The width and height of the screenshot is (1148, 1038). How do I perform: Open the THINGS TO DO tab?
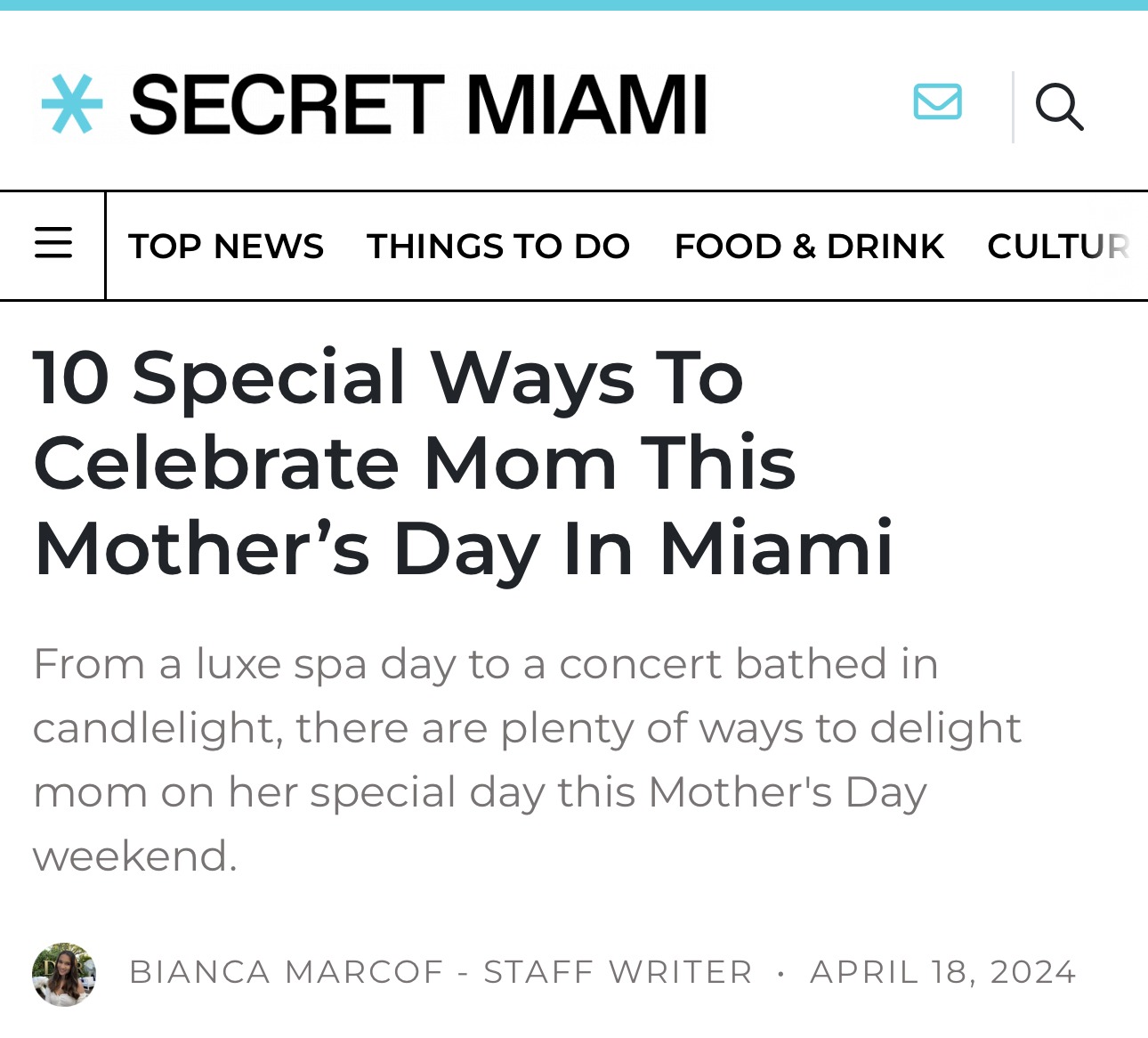pos(498,247)
